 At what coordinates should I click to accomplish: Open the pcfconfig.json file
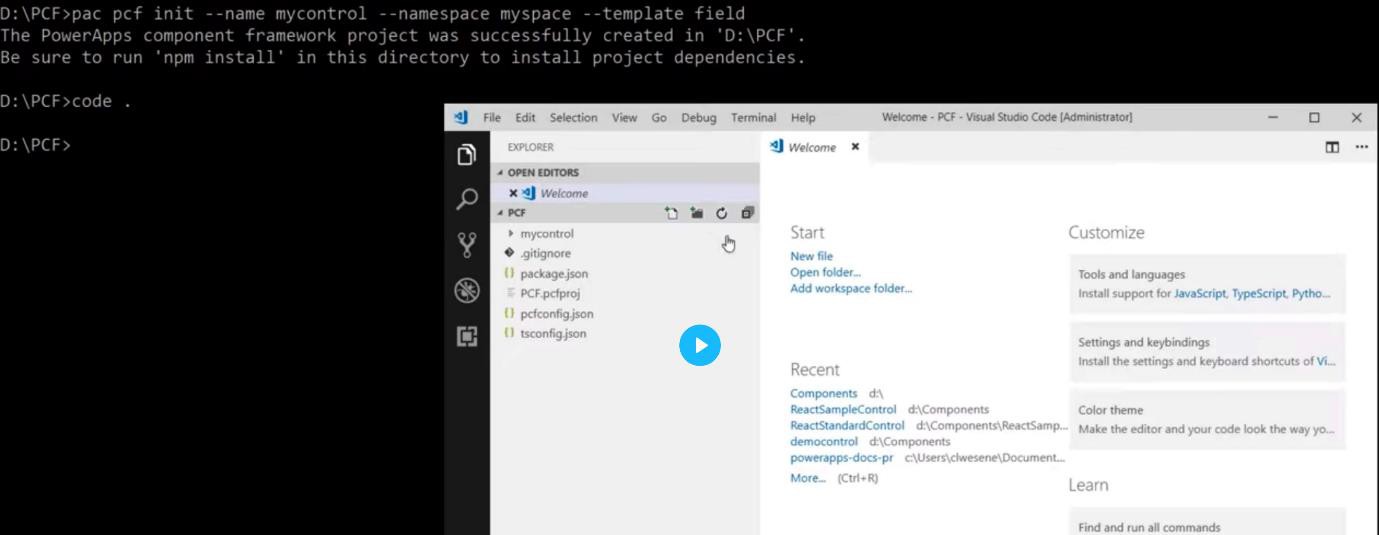click(556, 314)
